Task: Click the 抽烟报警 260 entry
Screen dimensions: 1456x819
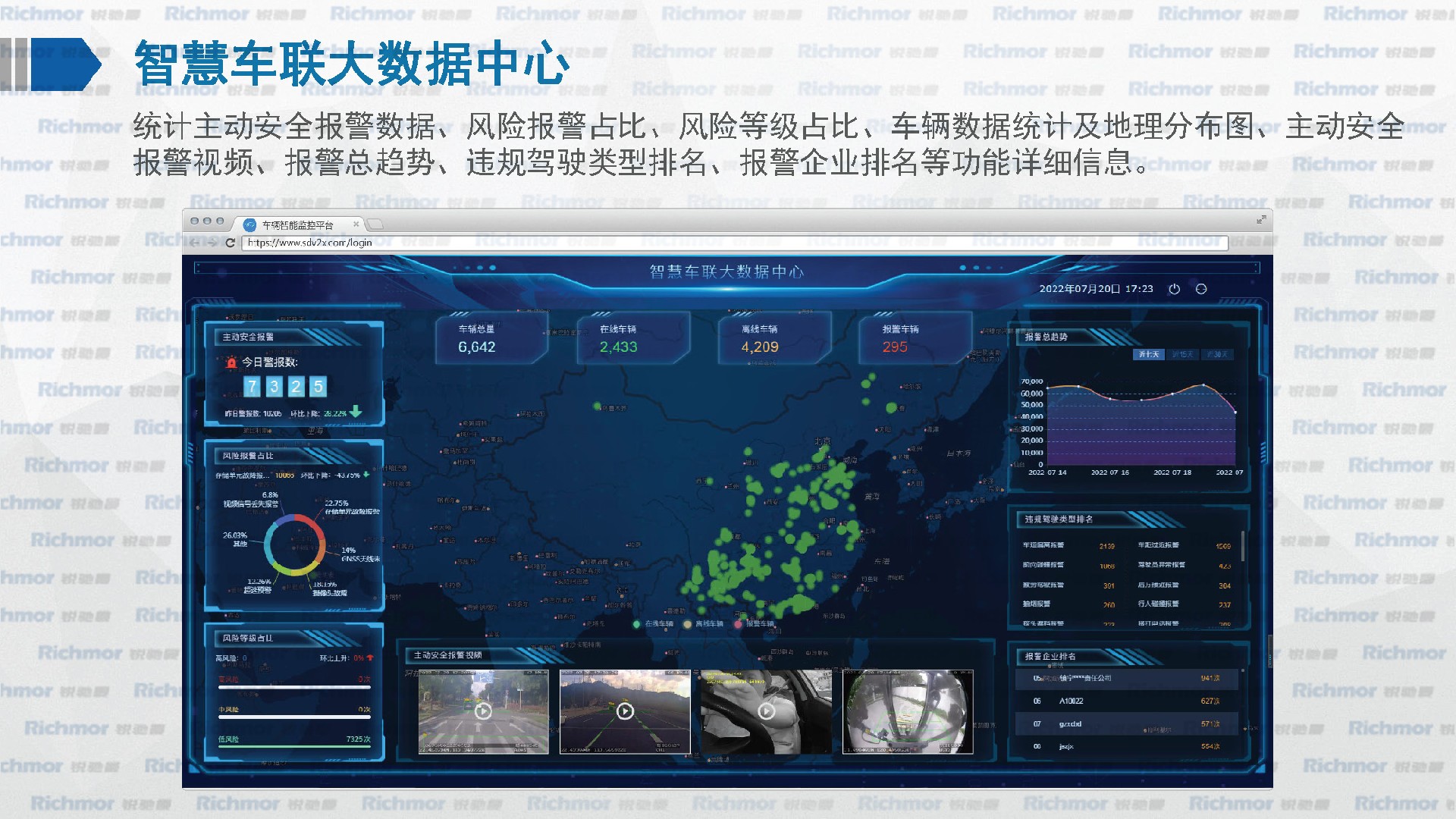Action: click(1069, 604)
